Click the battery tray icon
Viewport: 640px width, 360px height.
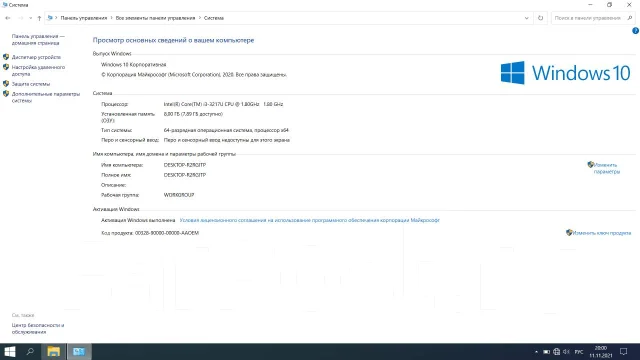coord(546,352)
